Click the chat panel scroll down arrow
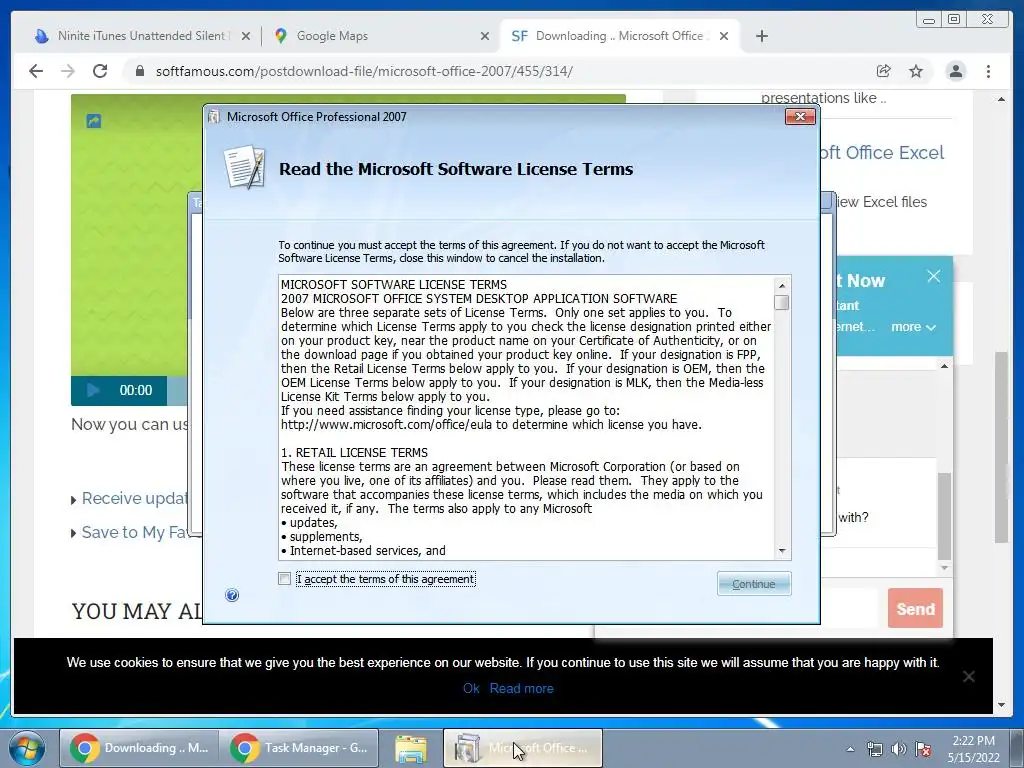 (944, 568)
